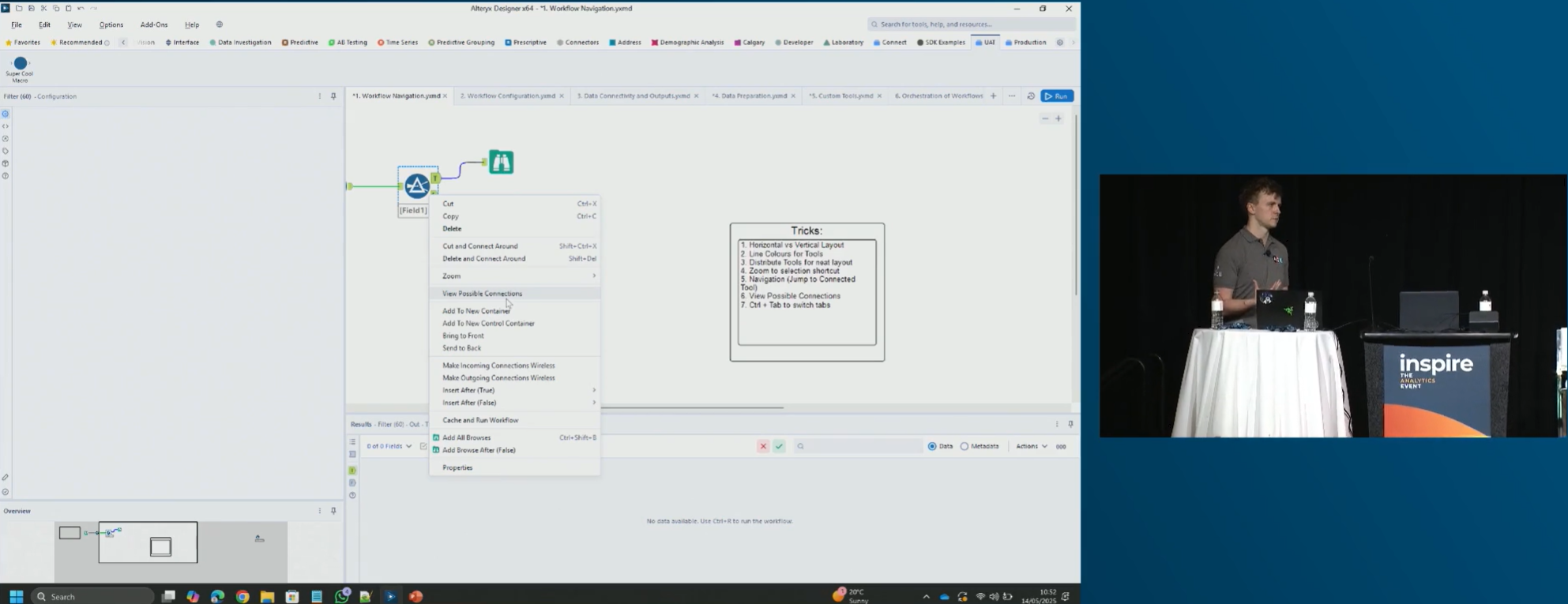Open the help question icon in configuration sidebar

[6, 176]
